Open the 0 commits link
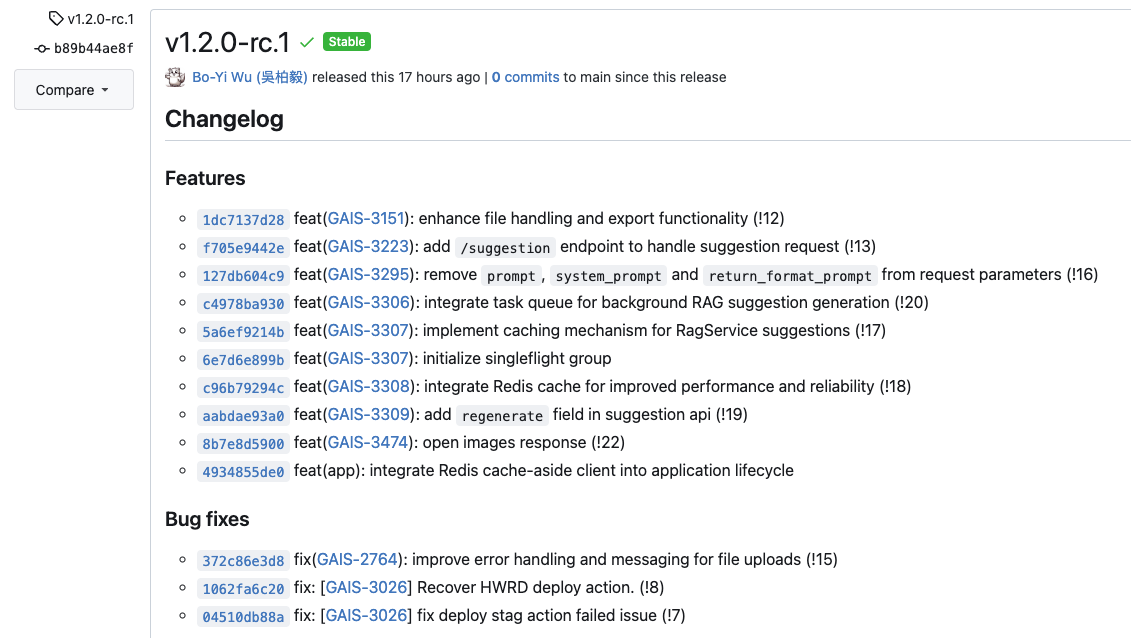Viewport: 1131px width, 638px height. (525, 77)
